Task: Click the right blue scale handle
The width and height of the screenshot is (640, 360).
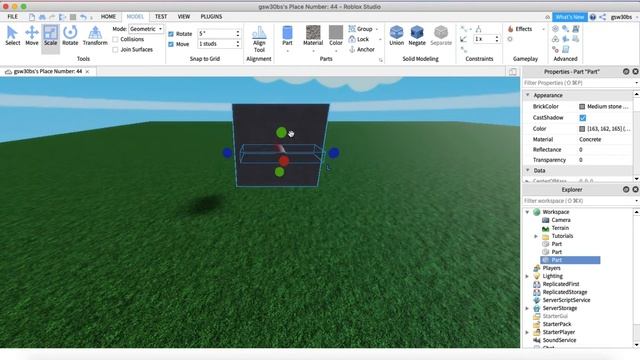Action: pyautogui.click(x=334, y=153)
